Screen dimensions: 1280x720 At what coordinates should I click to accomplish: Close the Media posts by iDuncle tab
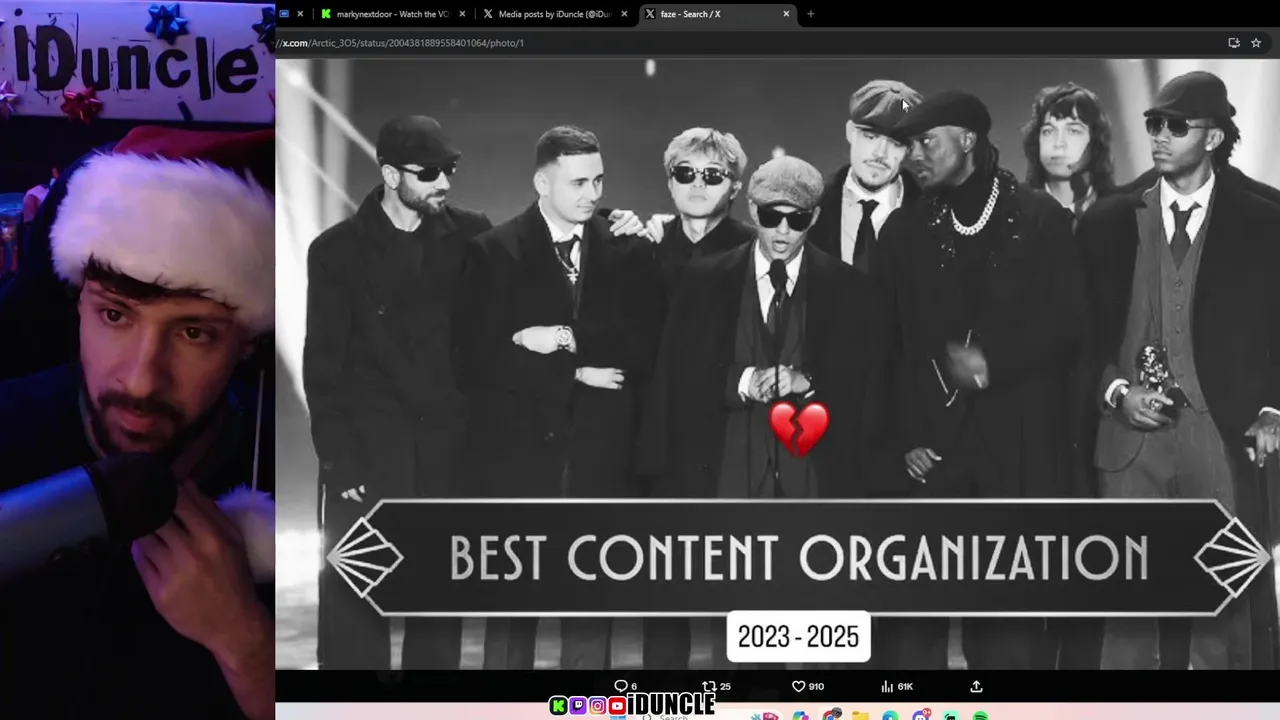624,14
